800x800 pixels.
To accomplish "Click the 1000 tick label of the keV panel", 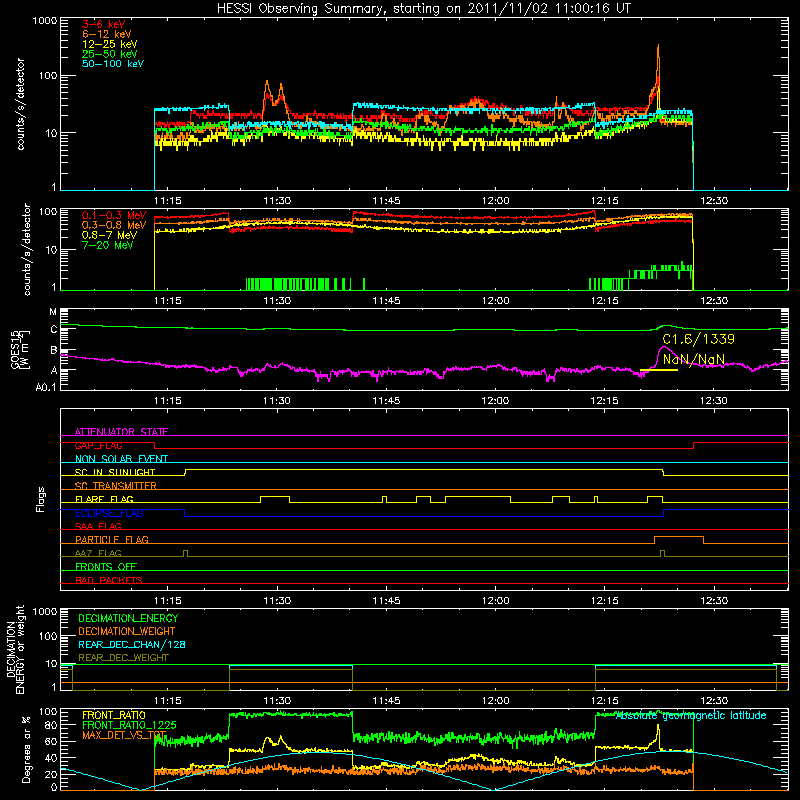I will [45, 21].
